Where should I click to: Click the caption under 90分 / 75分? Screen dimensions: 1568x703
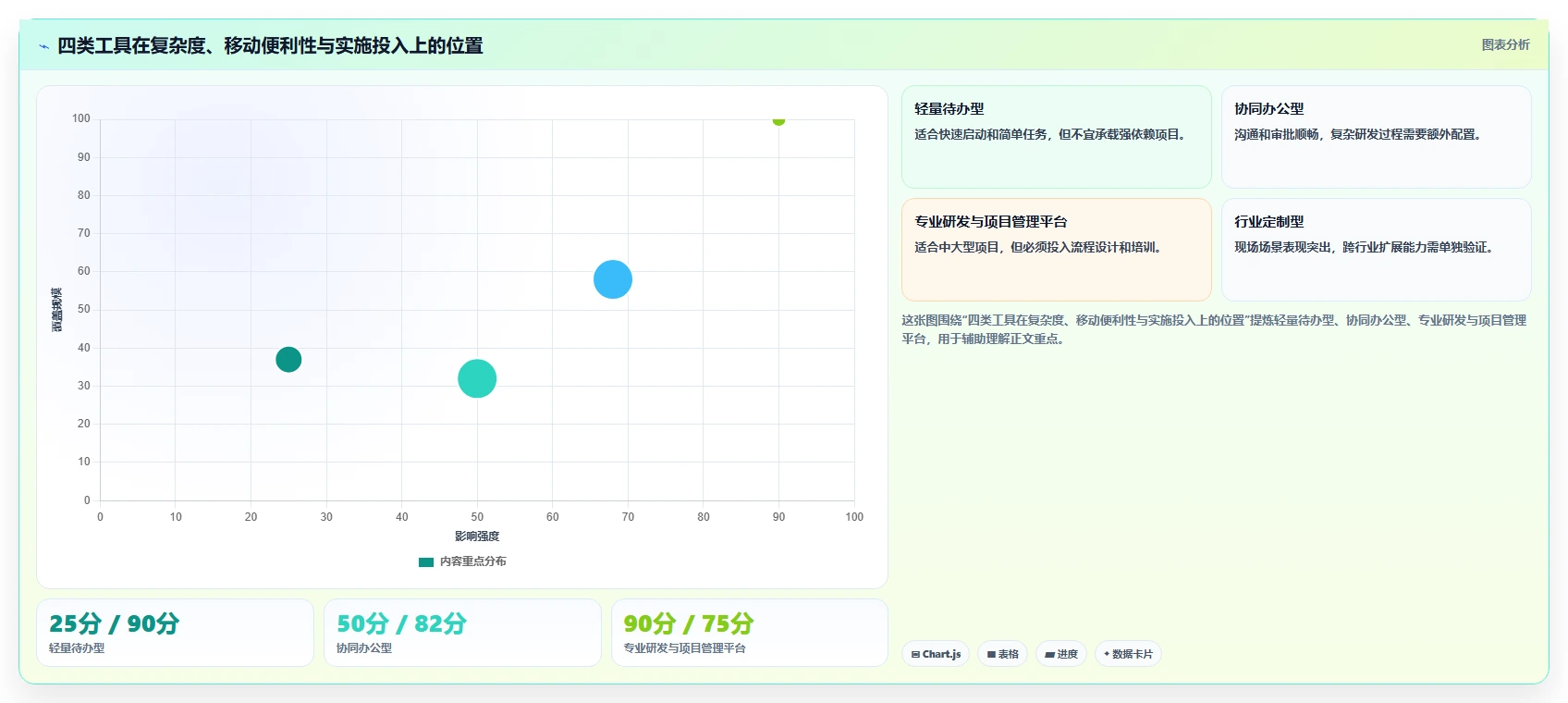(x=684, y=648)
